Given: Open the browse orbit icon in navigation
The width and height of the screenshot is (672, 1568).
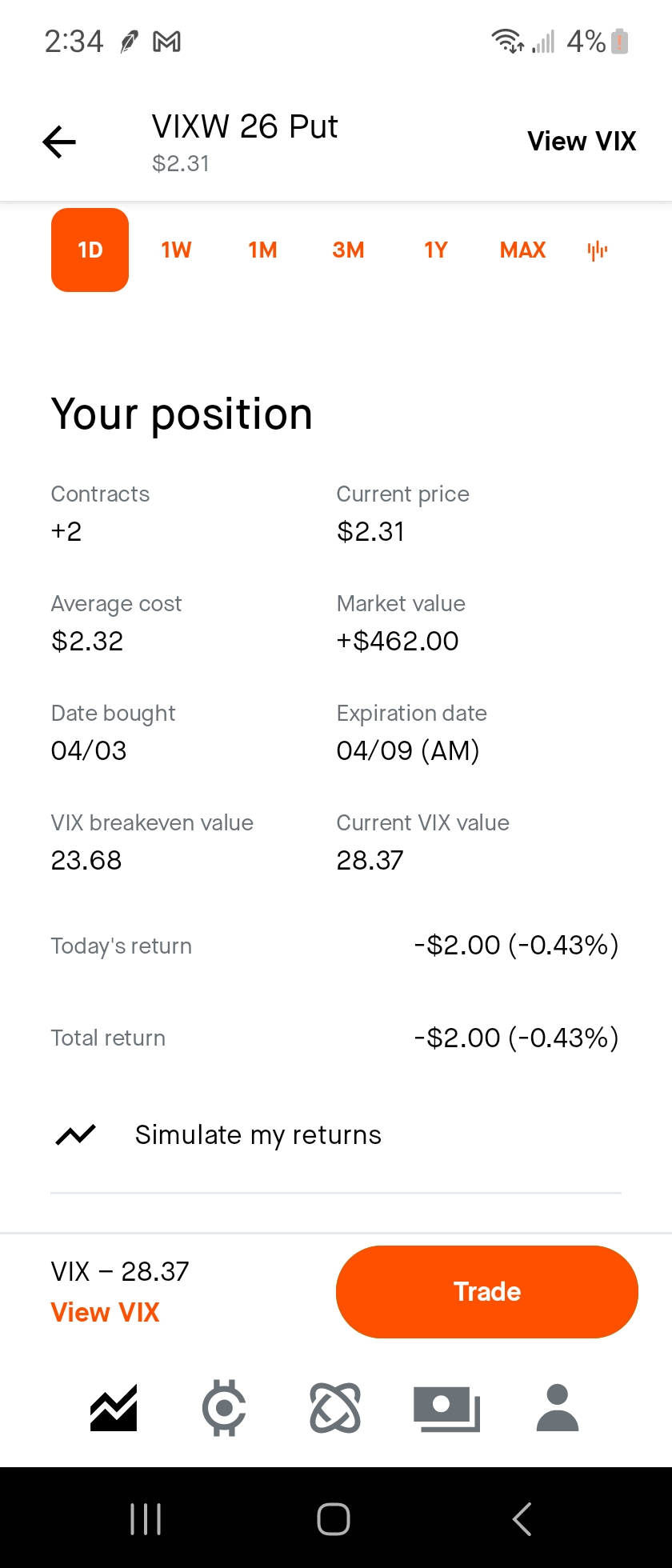Looking at the screenshot, I should coord(335,1407).
